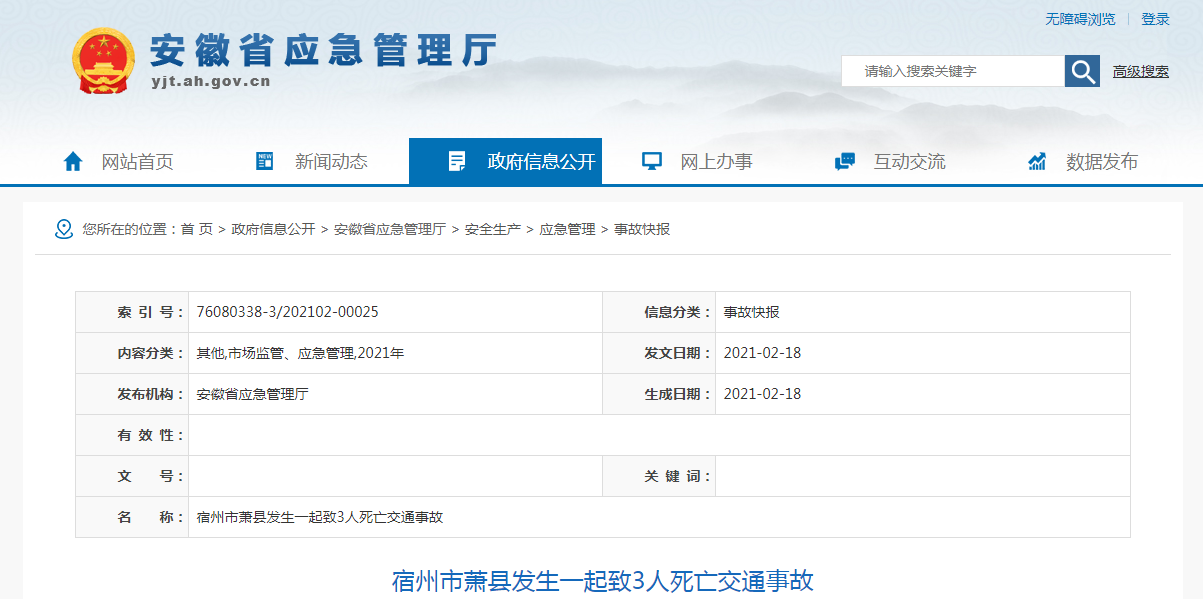Viewport: 1203px width, 599px height.
Task: Click publishing agency value 安徽省应急管理厅
Action: click(x=253, y=394)
